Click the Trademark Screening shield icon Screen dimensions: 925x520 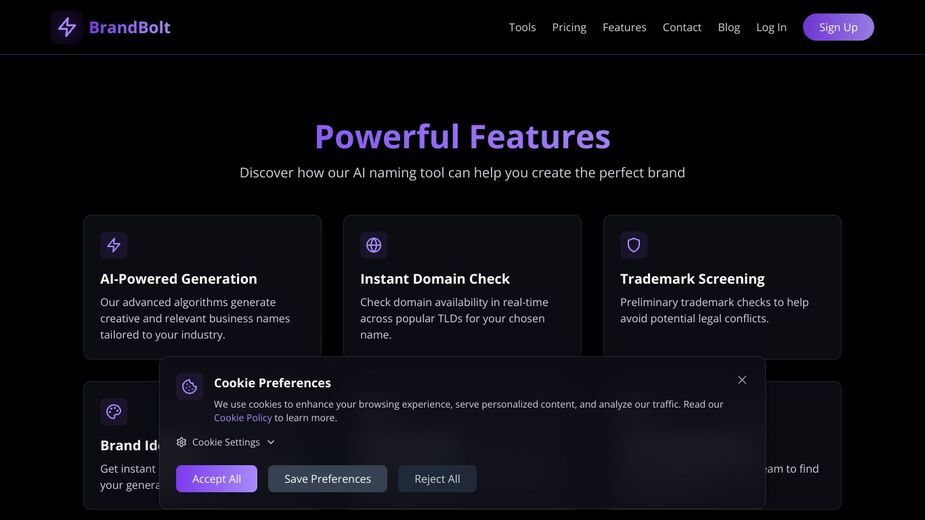[634, 245]
